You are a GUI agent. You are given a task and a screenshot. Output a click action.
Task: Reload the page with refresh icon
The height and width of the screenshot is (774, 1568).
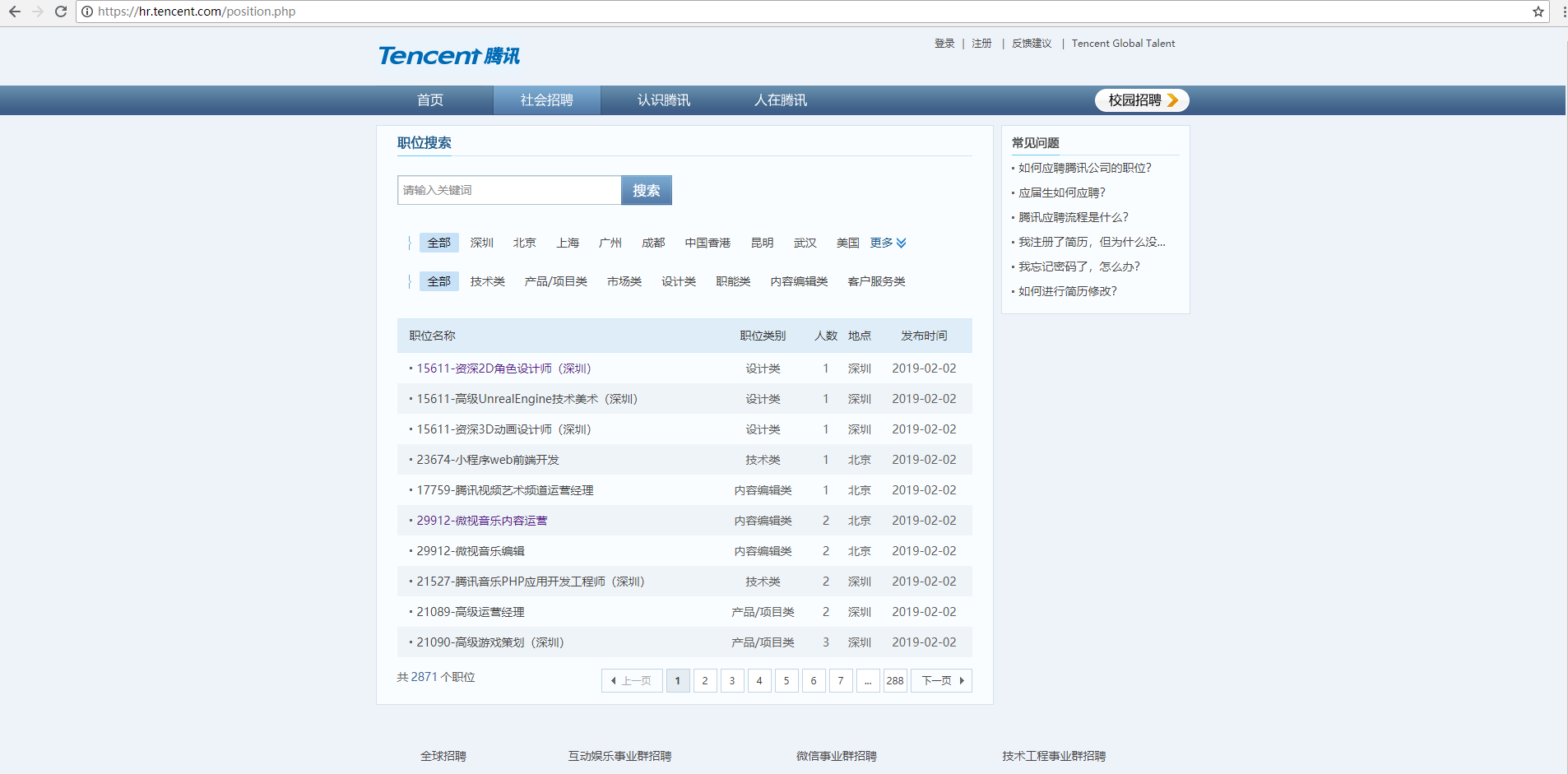61,12
